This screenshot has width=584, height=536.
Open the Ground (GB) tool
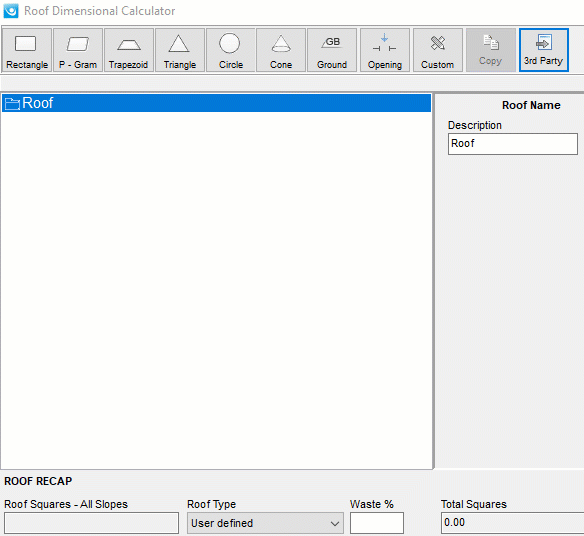(x=332, y=50)
